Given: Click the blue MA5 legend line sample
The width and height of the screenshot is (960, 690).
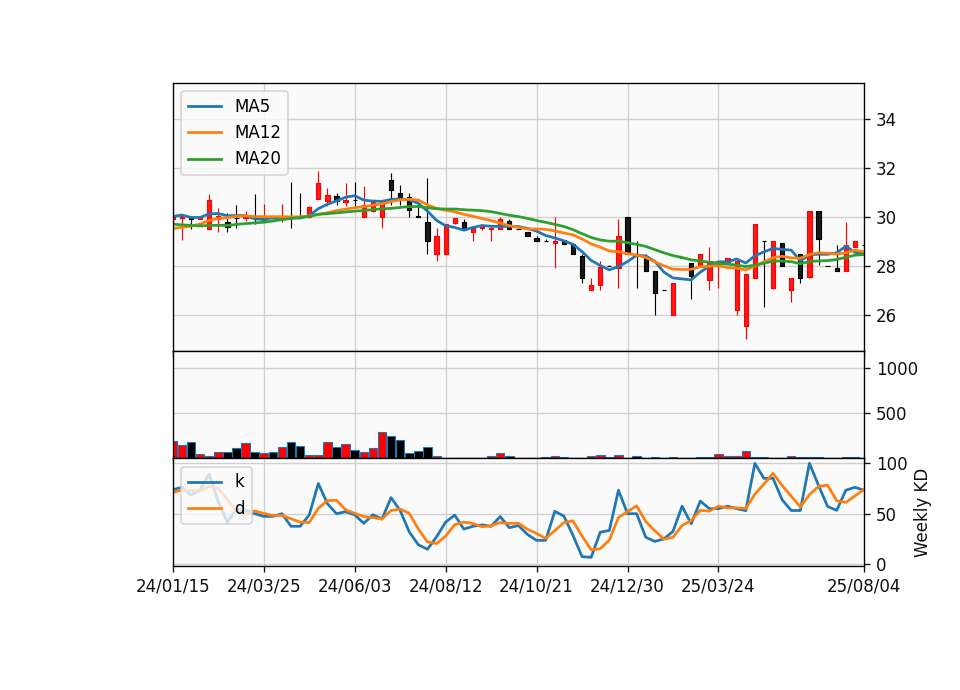Looking at the screenshot, I should (205, 107).
